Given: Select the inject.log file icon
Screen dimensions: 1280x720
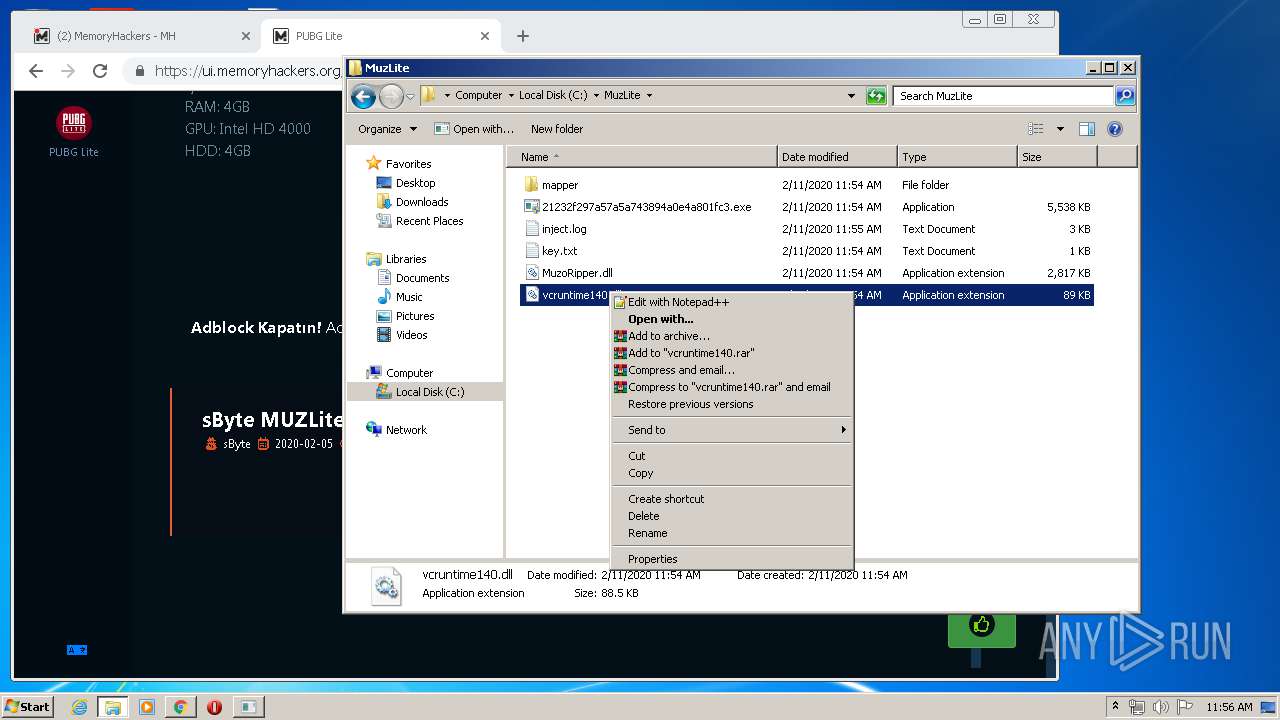Looking at the screenshot, I should click(x=532, y=229).
